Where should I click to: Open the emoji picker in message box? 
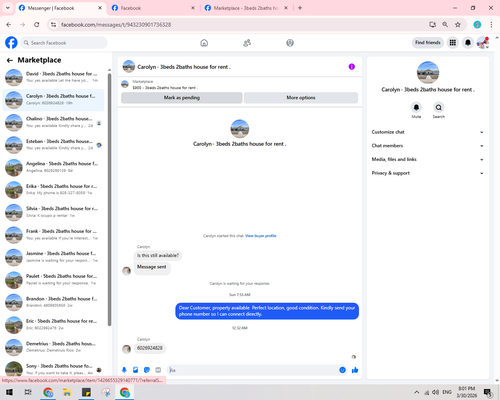point(342,370)
